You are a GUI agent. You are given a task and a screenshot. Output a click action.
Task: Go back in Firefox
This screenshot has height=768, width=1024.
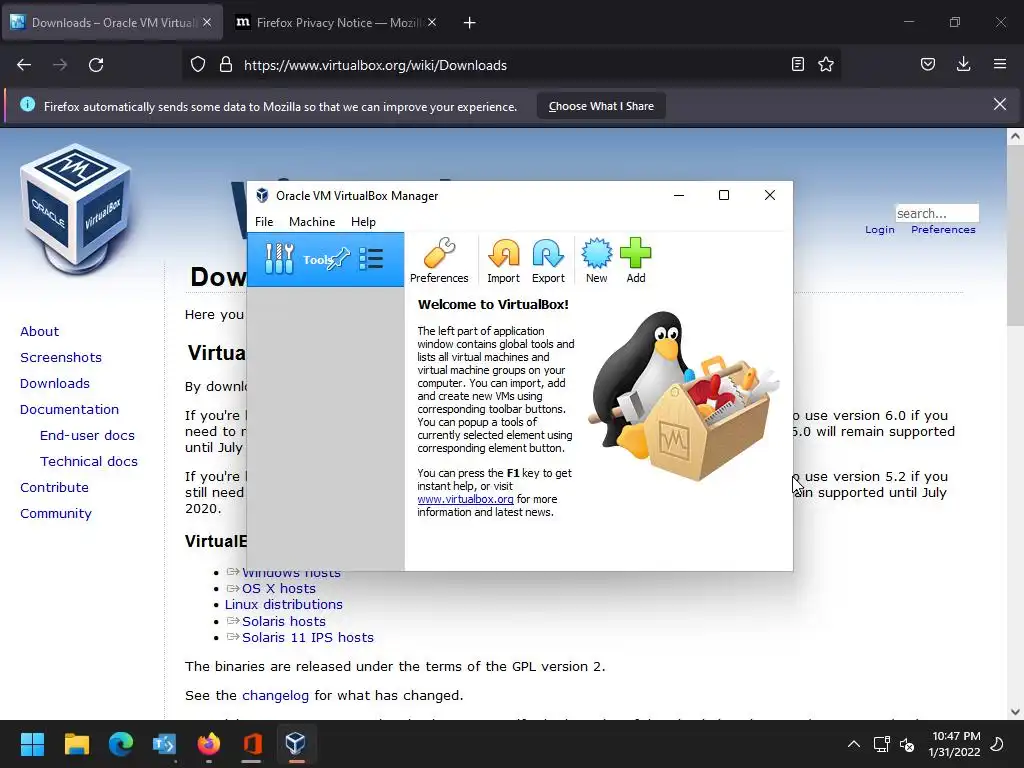coord(24,65)
